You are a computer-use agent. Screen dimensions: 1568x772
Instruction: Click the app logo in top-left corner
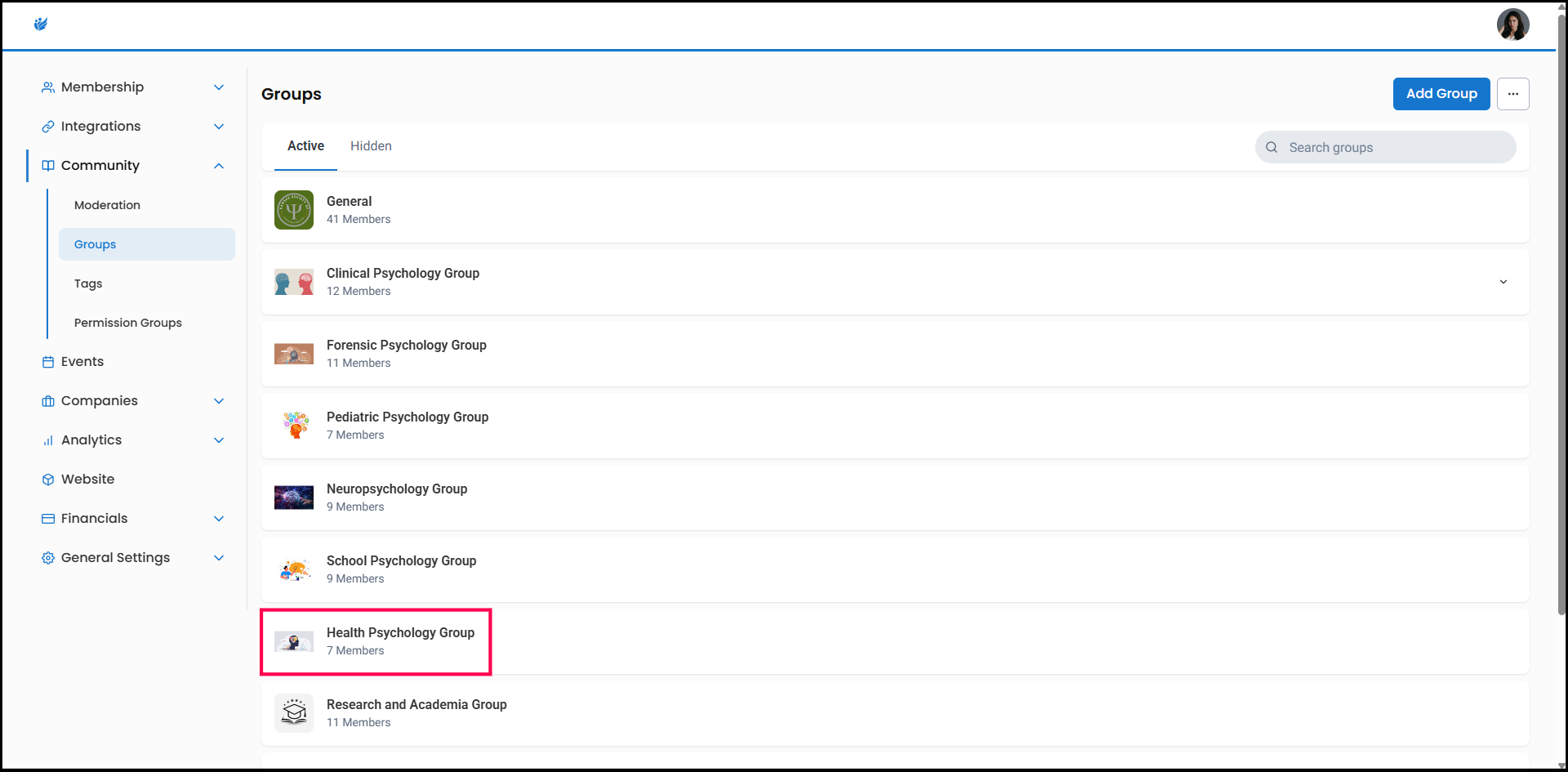click(x=41, y=25)
